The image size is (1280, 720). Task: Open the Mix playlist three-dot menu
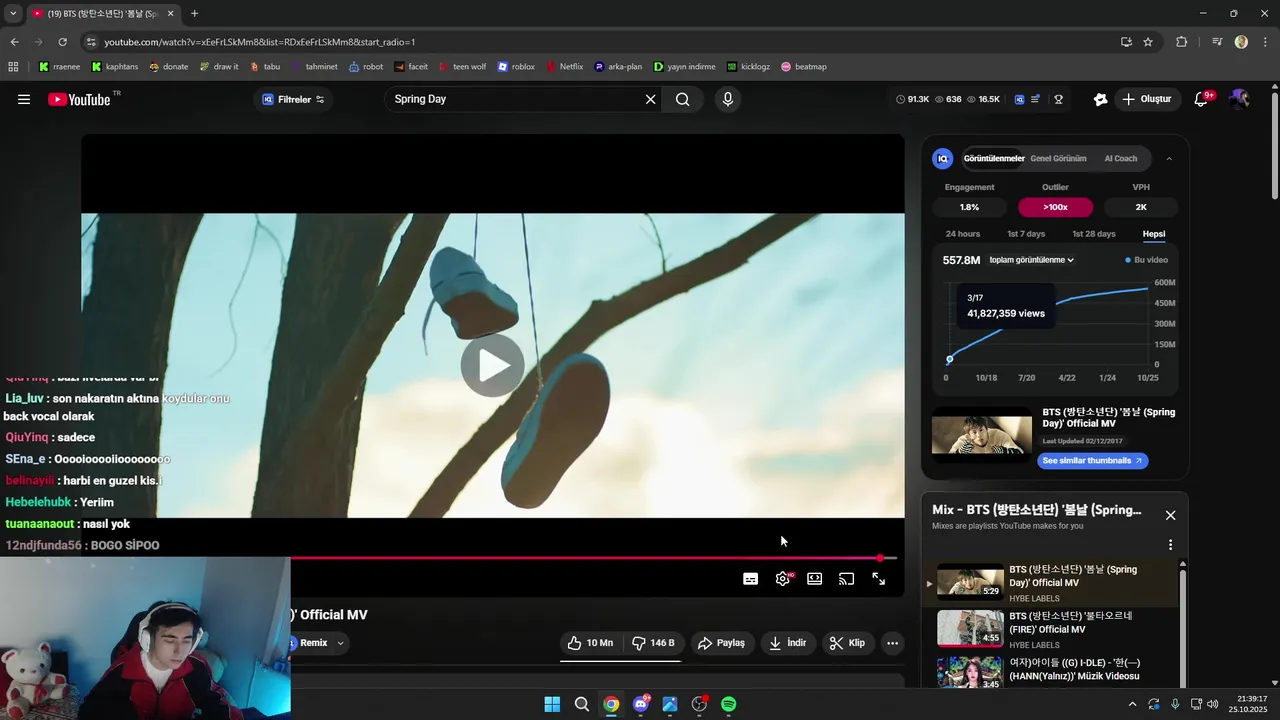[x=1170, y=545]
